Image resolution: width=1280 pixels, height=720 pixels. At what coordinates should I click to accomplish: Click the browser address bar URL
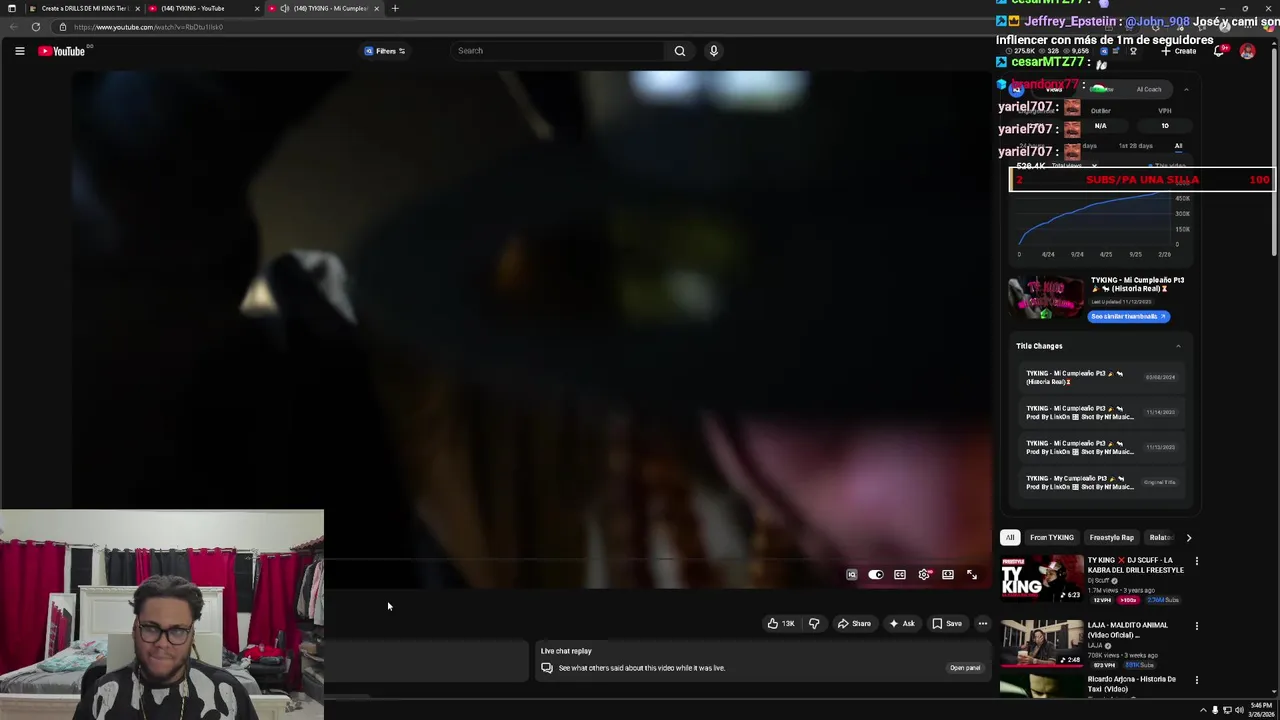tap(148, 27)
